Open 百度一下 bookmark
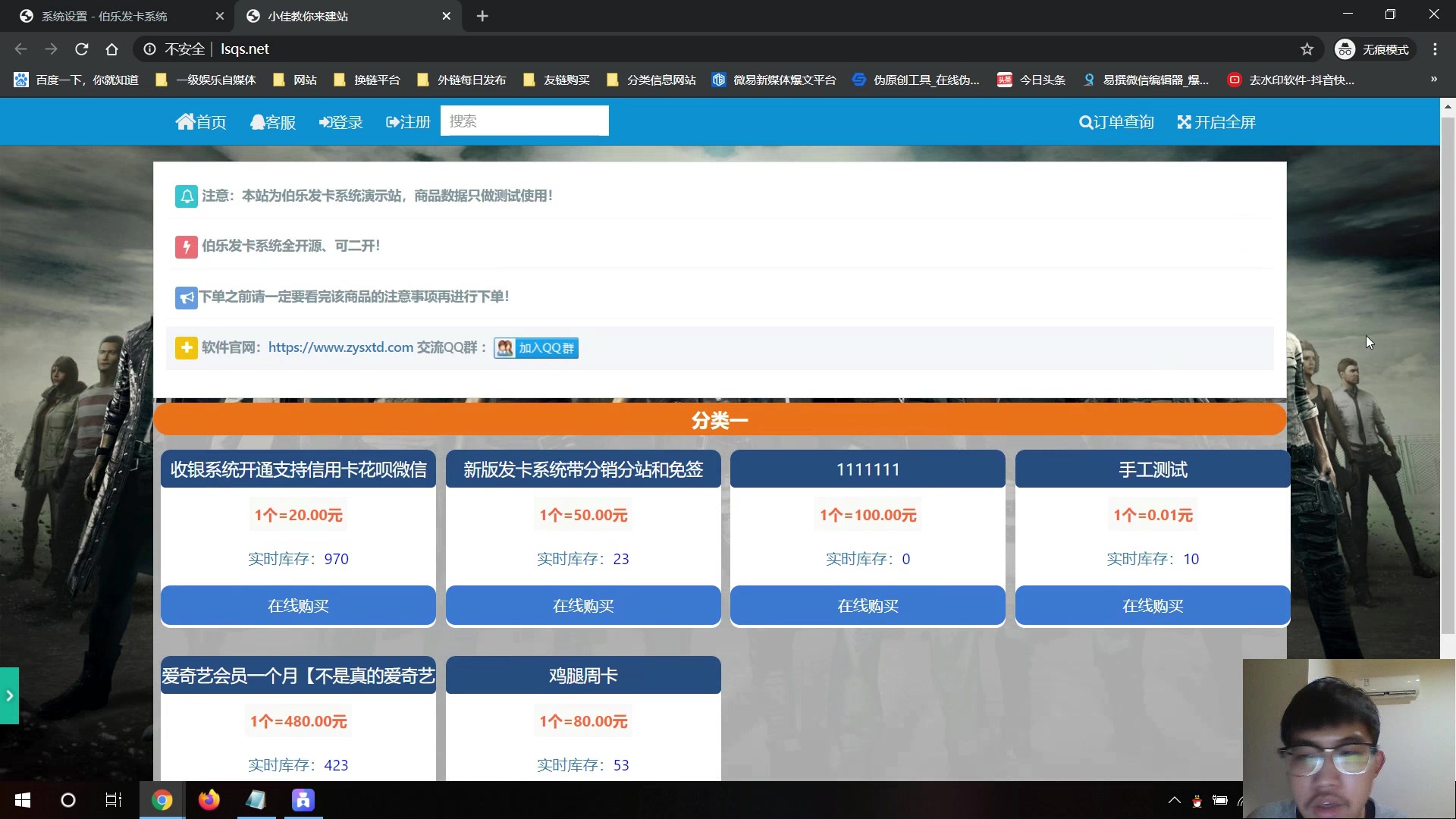Viewport: 1456px width, 819px height. click(77, 80)
